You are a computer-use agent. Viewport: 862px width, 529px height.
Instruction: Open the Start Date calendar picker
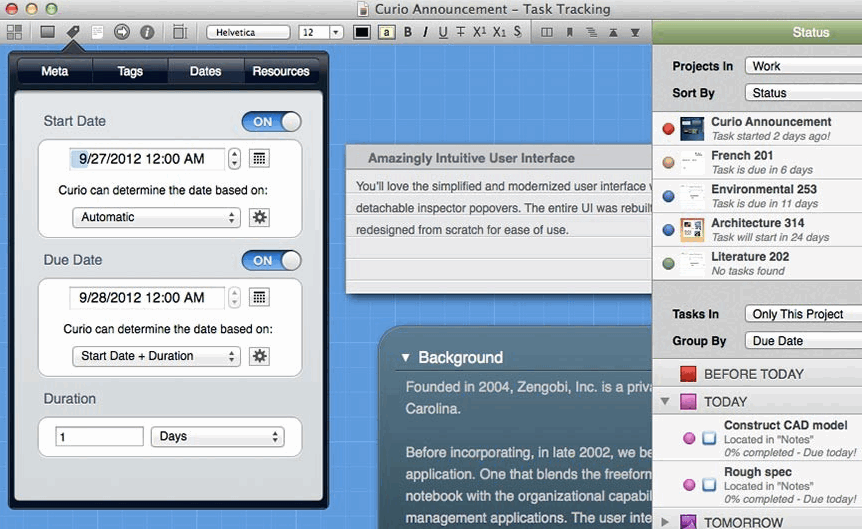pos(259,158)
